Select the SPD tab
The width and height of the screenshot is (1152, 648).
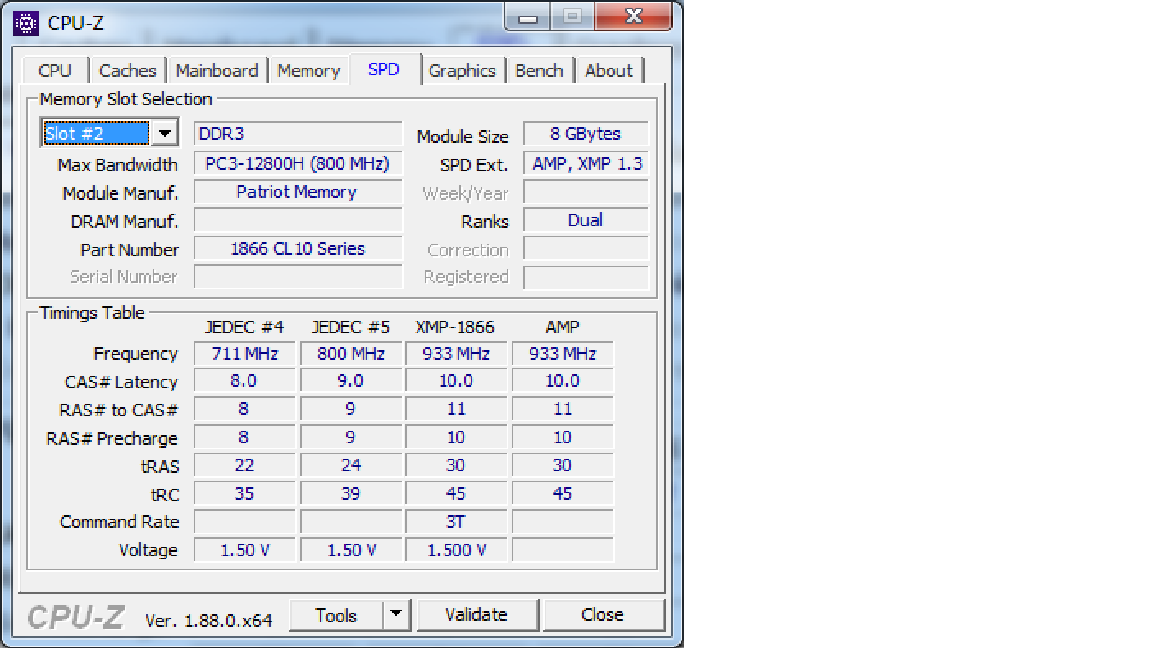click(384, 69)
